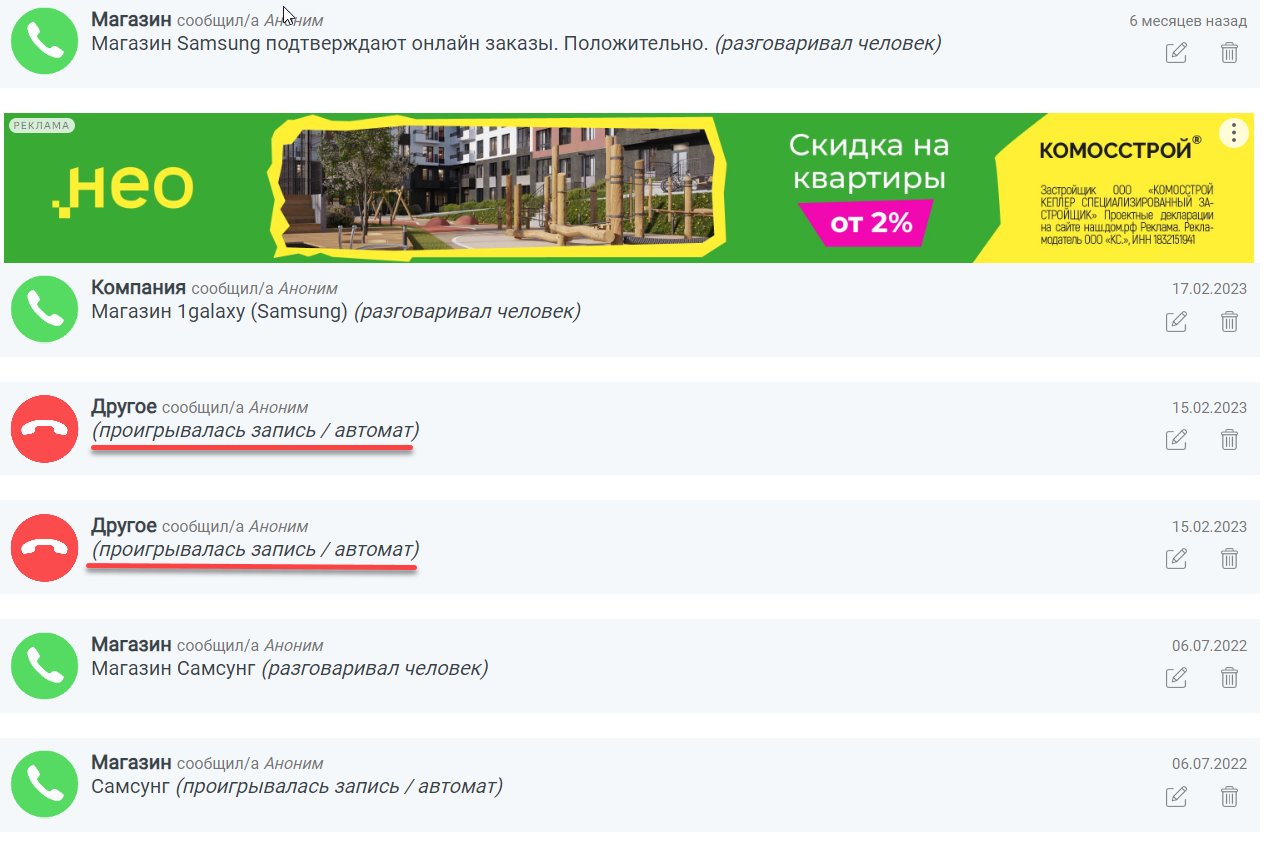Edit the last Самсунг автомат review
This screenshot has height=848, width=1287.
1177,797
